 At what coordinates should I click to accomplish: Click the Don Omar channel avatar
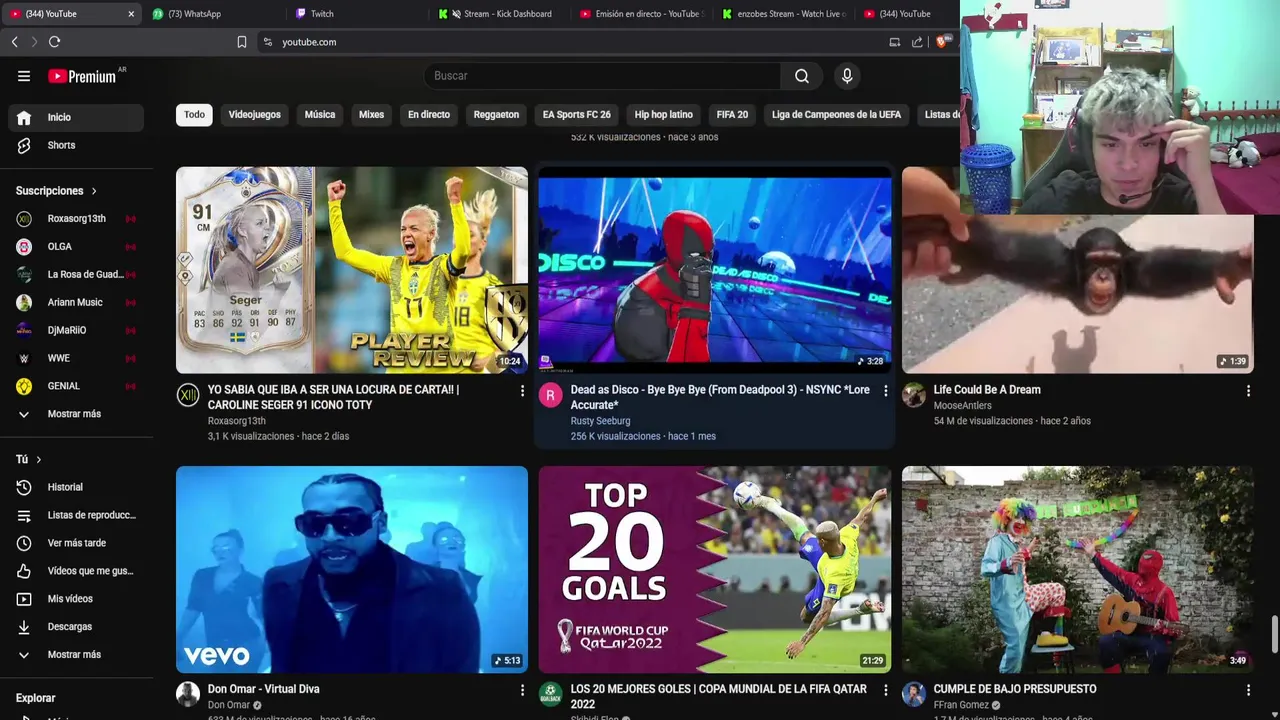click(188, 694)
